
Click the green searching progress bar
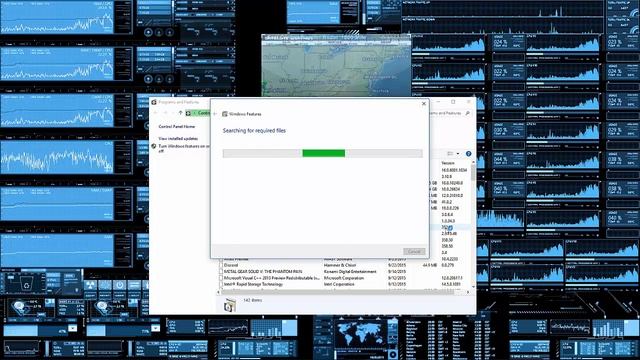[323, 153]
